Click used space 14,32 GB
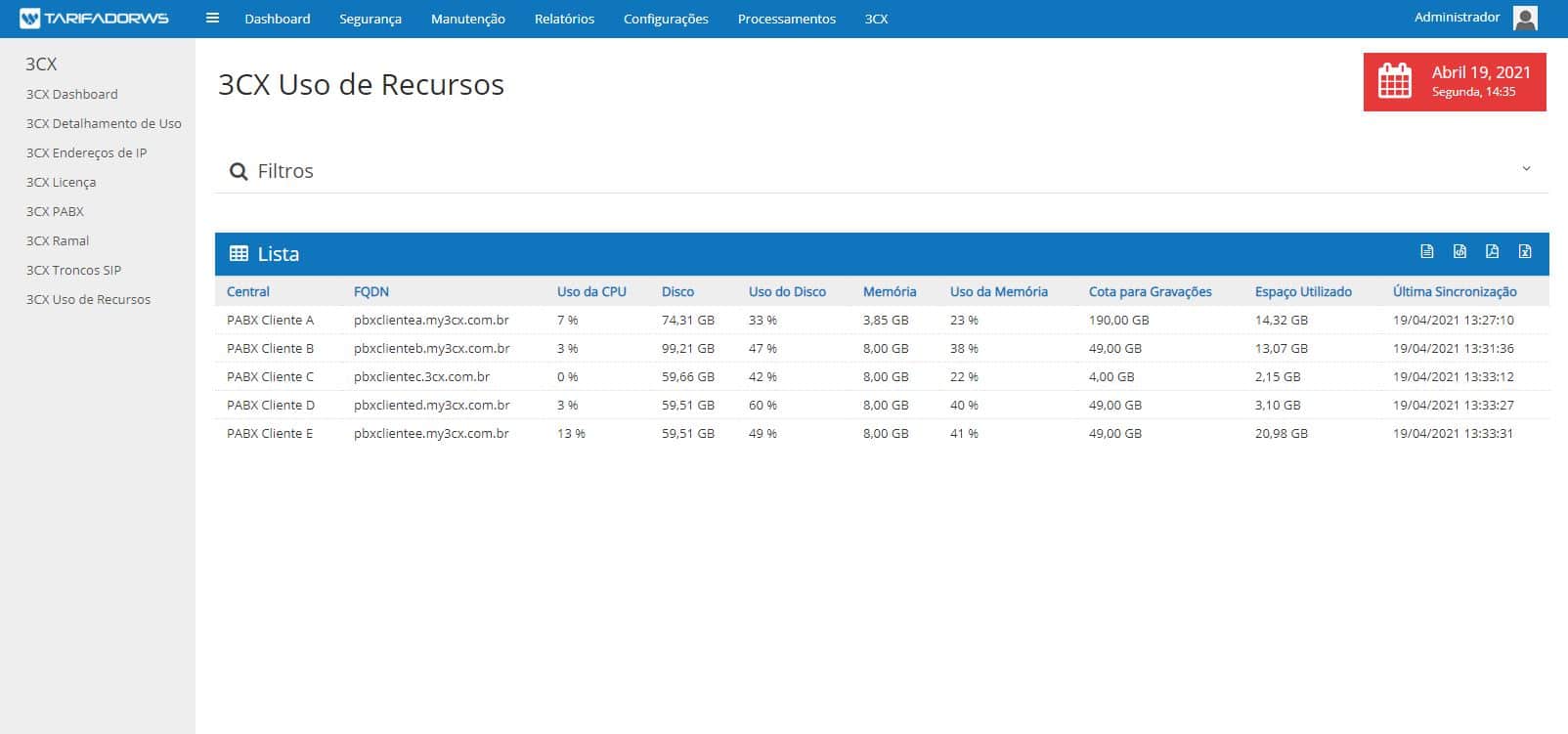The width and height of the screenshot is (1568, 734). point(1282,320)
